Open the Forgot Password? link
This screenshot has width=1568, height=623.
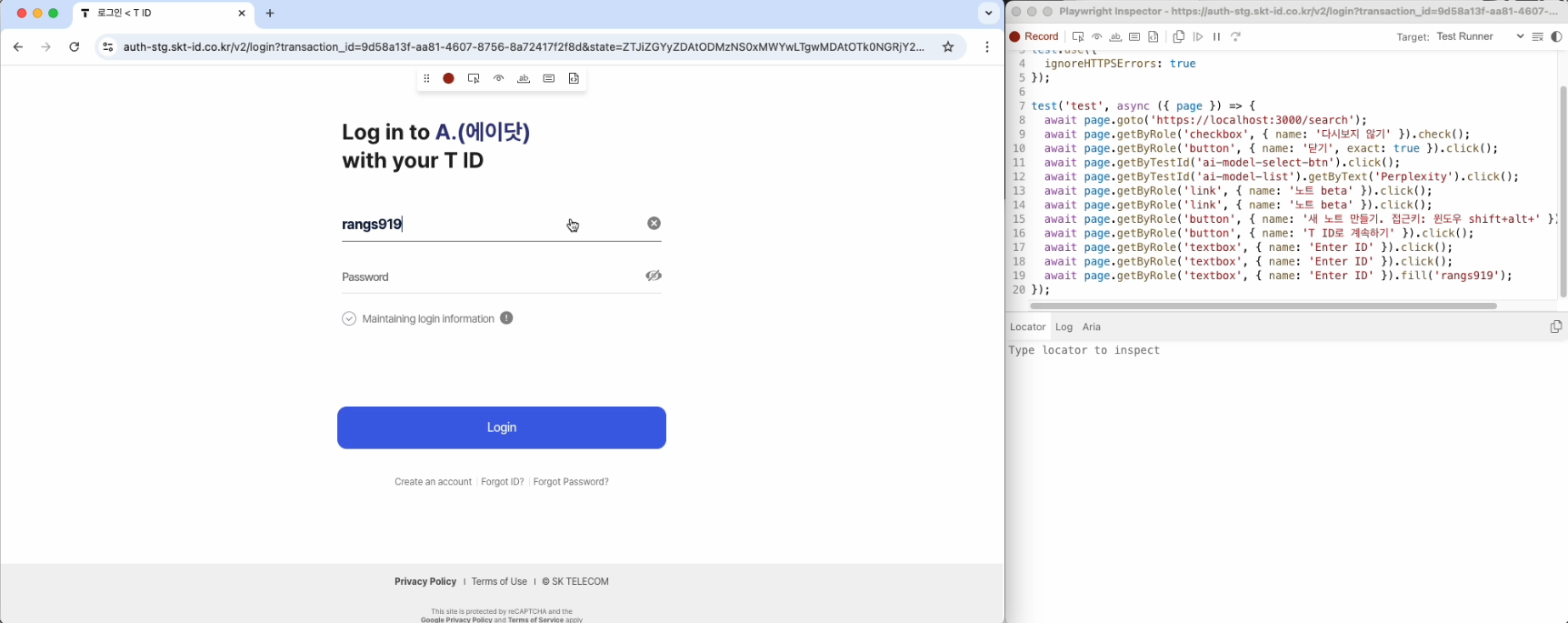click(571, 482)
